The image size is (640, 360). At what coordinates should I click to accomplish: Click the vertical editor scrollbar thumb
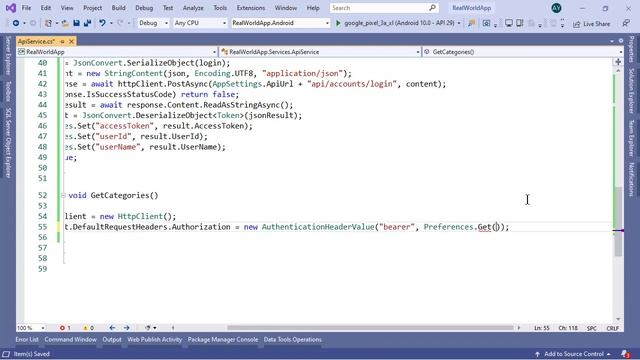(618, 222)
